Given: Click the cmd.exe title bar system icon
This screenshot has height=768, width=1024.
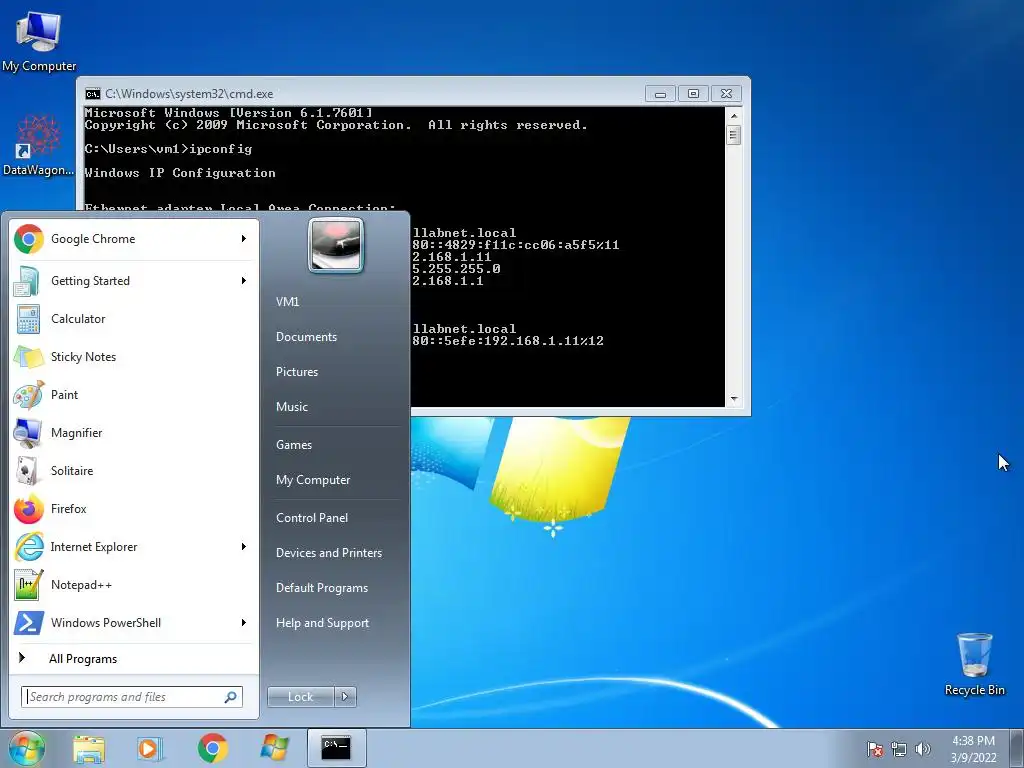Looking at the screenshot, I should click(93, 94).
